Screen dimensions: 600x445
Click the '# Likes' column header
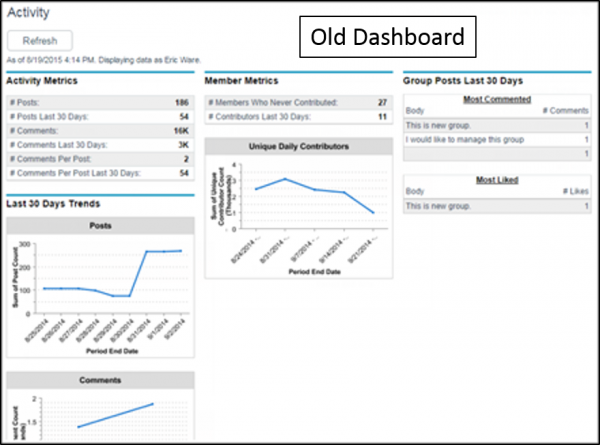[576, 191]
